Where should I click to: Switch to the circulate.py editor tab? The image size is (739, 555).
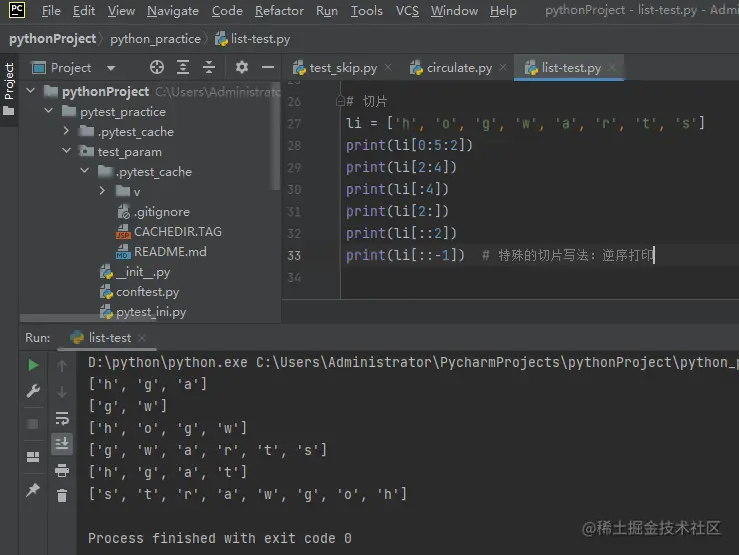[x=451, y=68]
